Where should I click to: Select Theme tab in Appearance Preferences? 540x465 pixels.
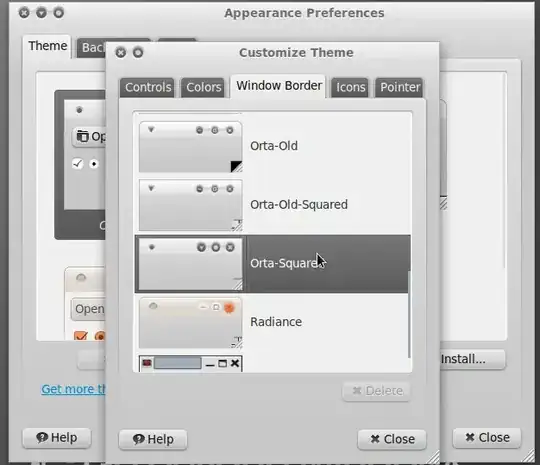(x=48, y=46)
